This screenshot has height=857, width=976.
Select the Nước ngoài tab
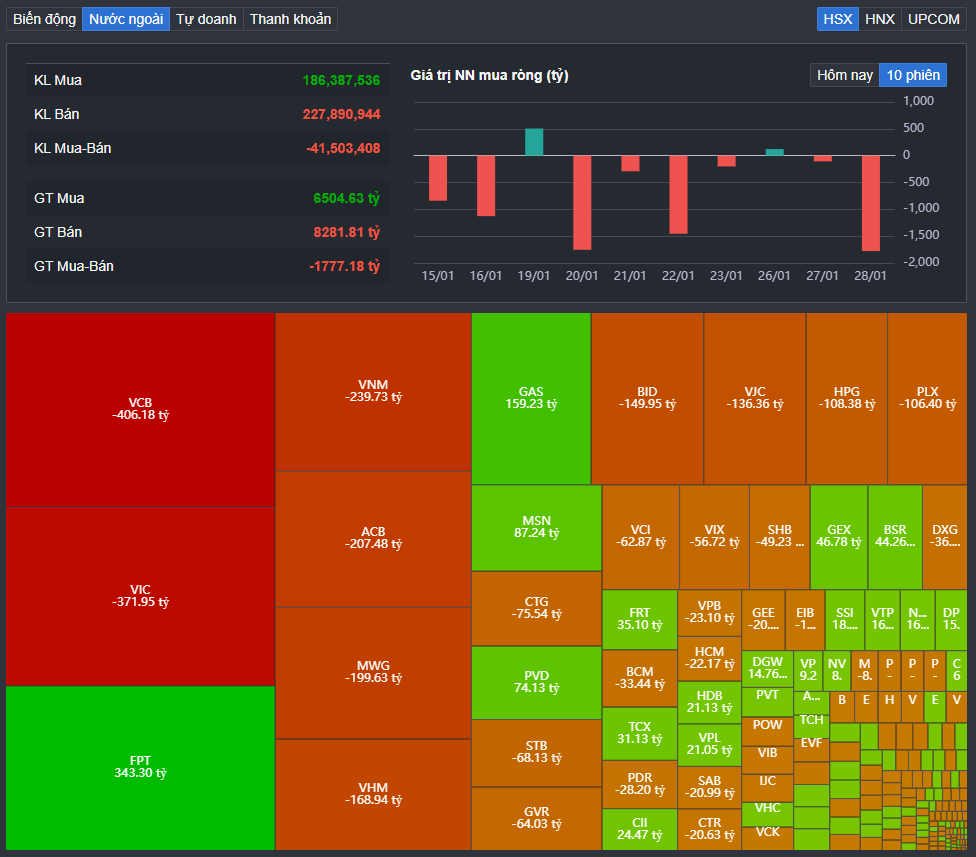pos(126,19)
